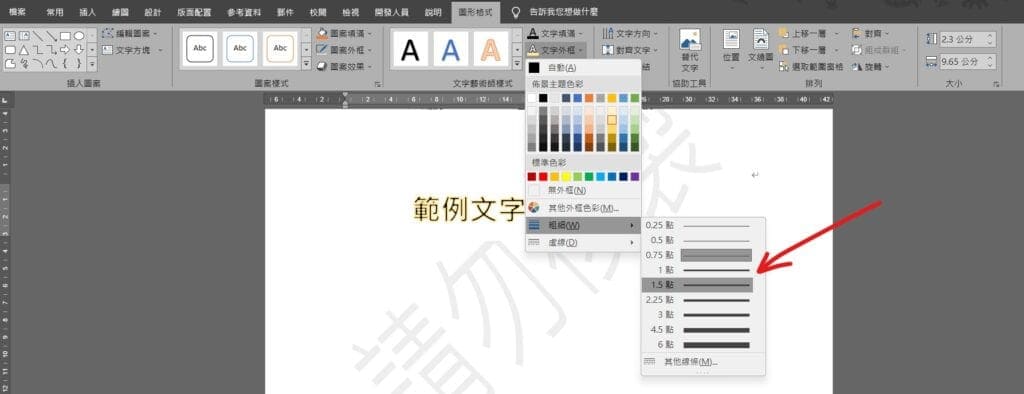This screenshot has width=1024, height=394.
Task: Open 圖案外框 shape outline dropdown
Action: [x=344, y=50]
